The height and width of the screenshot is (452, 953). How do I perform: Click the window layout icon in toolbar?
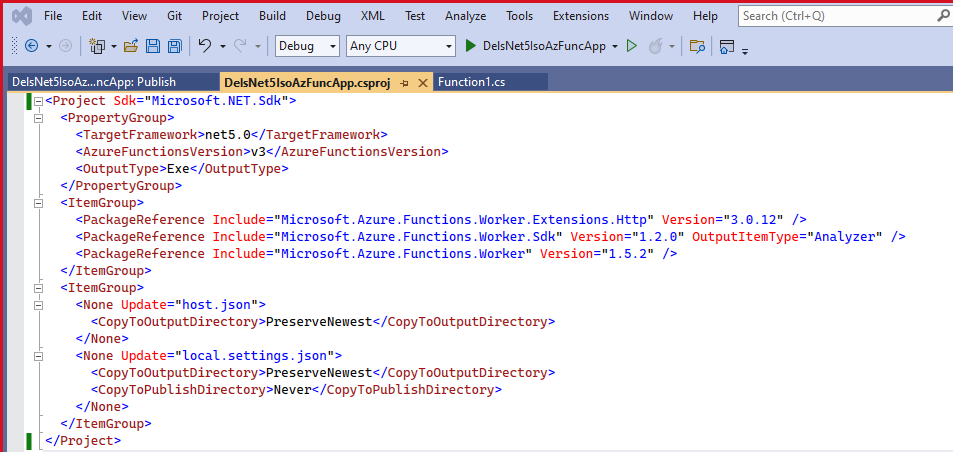(x=726, y=46)
